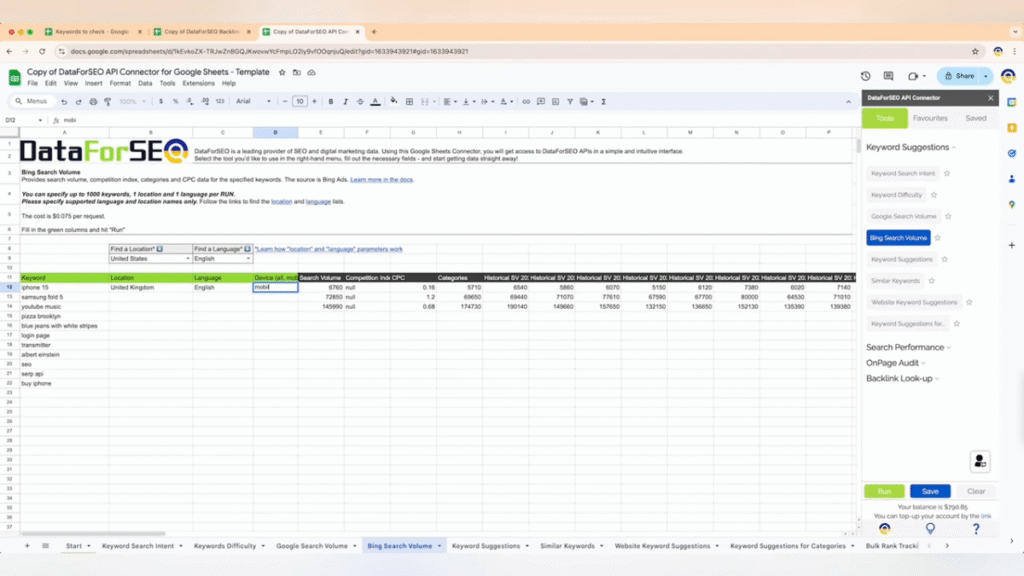Viewport: 1024px width, 576px height.
Task: Select the Paint format tool
Action: pyautogui.click(x=107, y=102)
